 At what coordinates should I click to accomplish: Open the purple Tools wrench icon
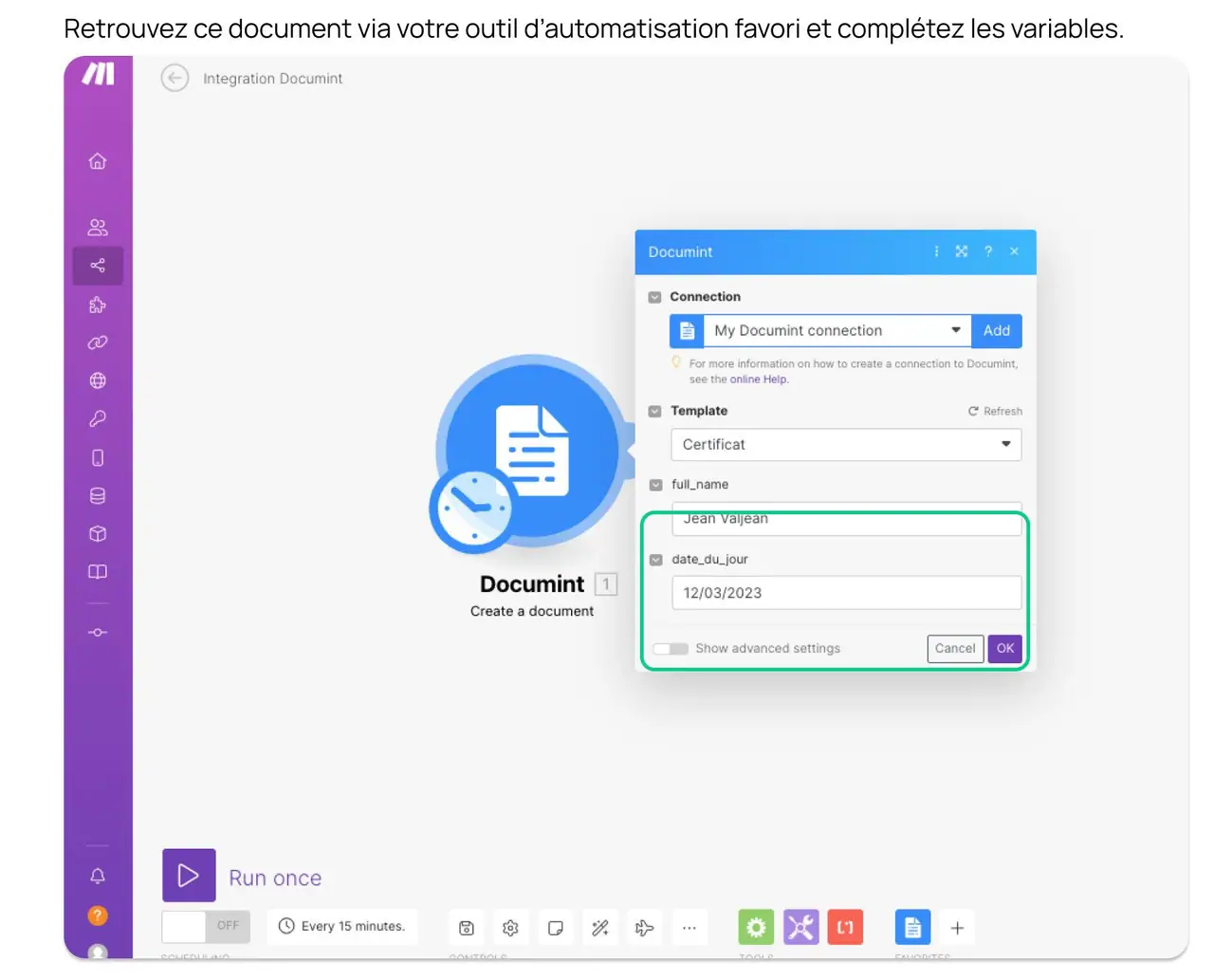click(x=800, y=927)
